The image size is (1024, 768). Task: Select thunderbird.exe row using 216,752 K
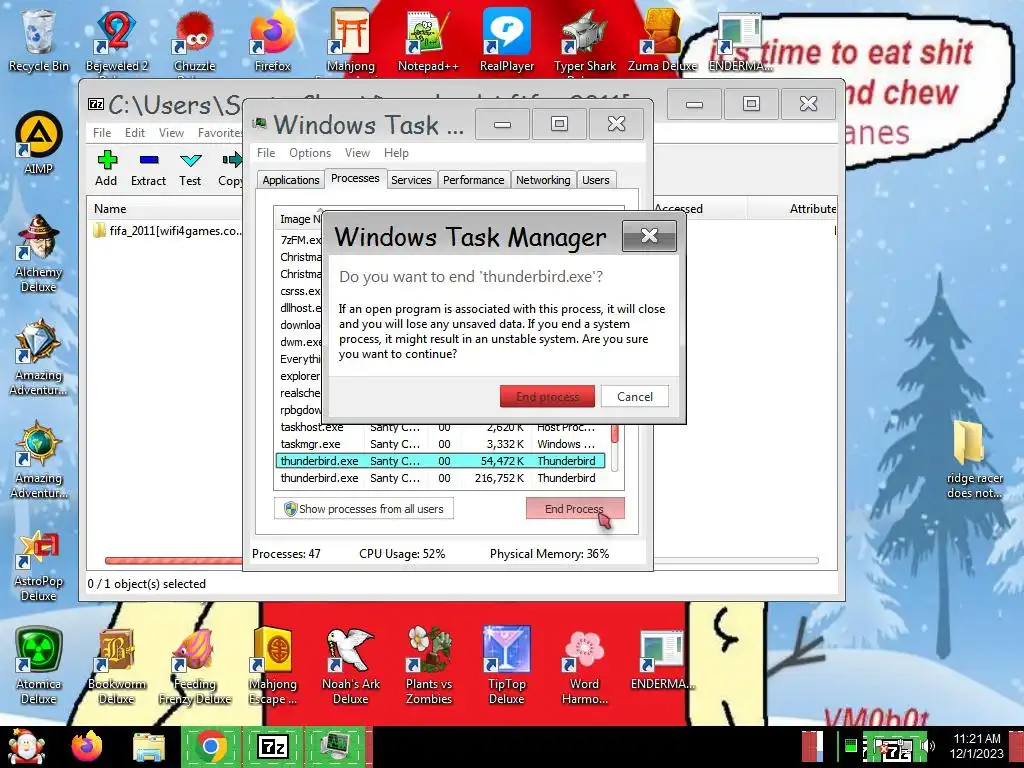441,478
